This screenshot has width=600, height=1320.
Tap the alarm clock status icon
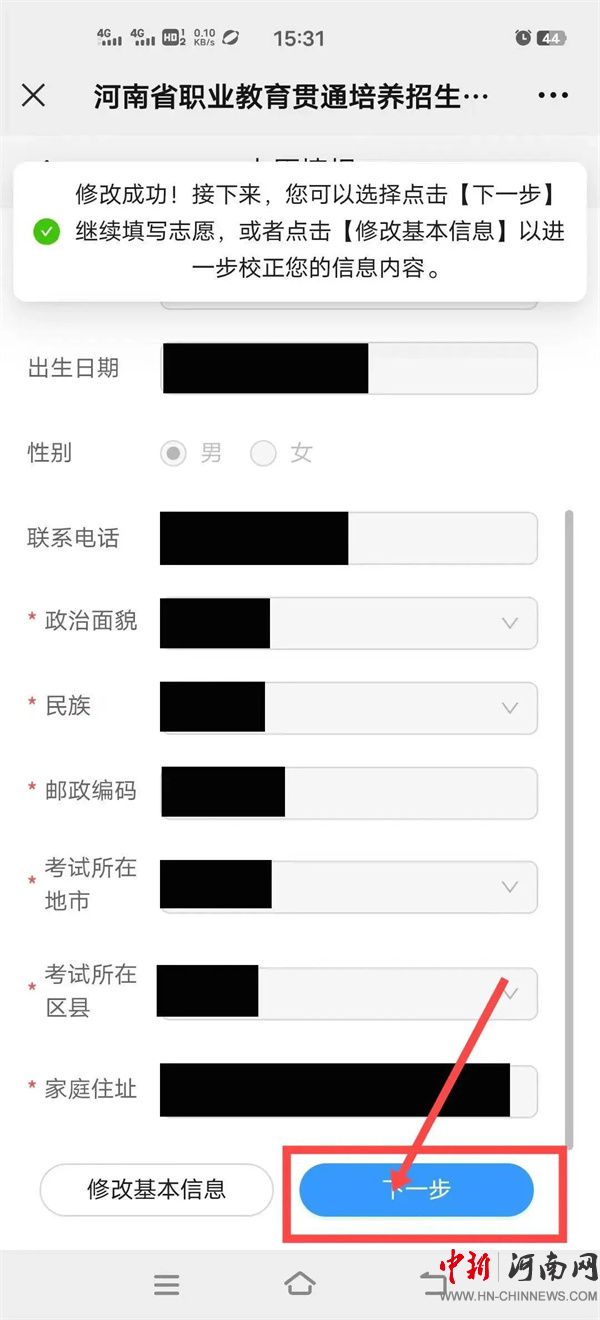click(x=523, y=38)
